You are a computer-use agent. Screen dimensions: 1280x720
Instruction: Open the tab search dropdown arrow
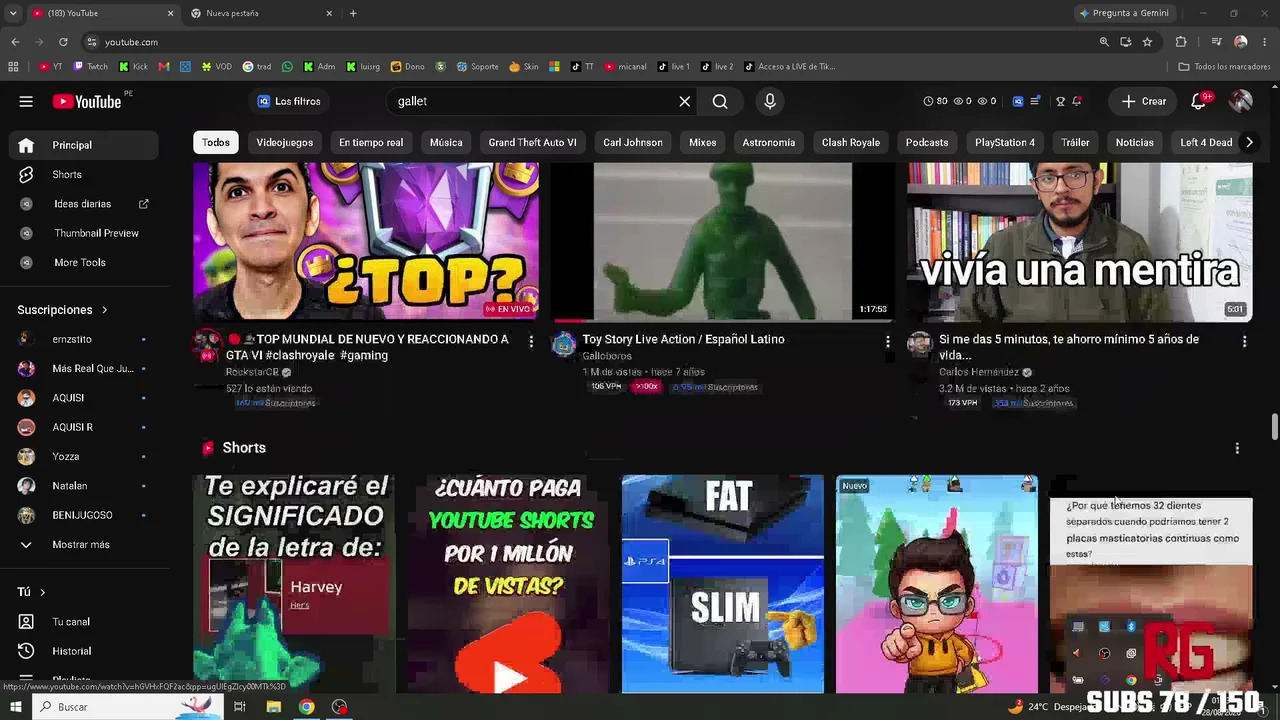[x=13, y=13]
